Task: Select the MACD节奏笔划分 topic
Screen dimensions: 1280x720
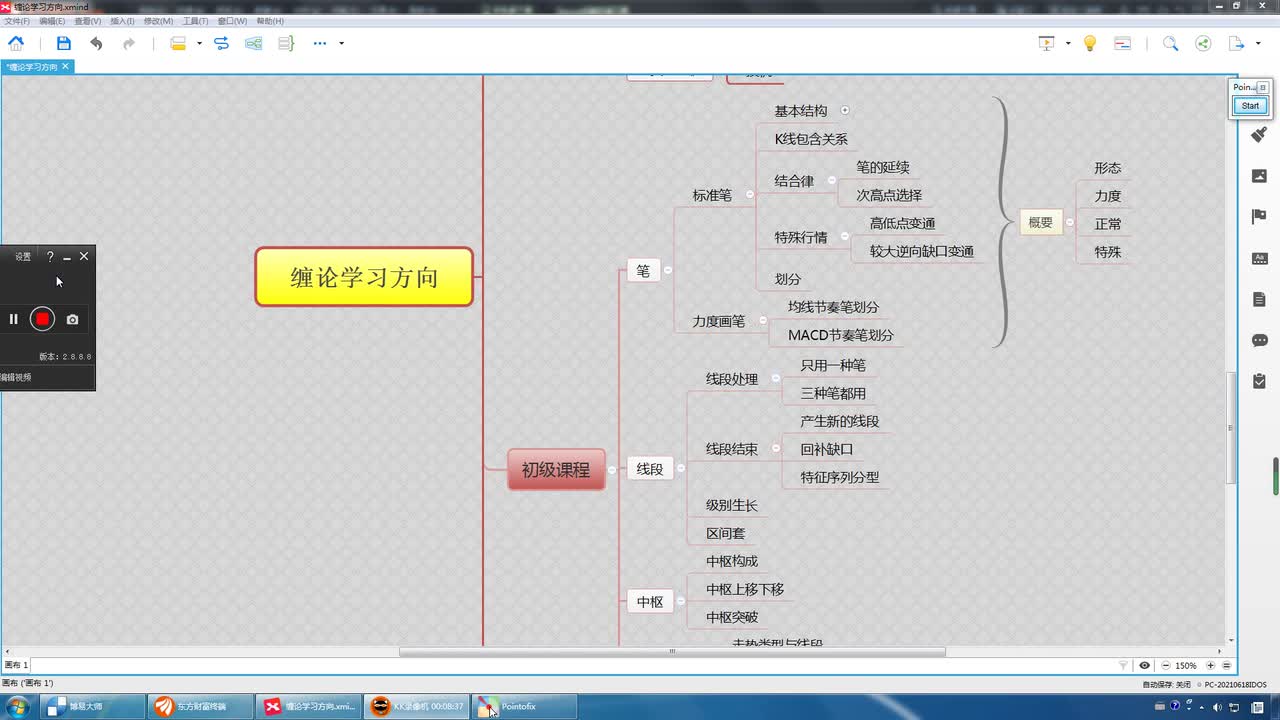Action: pyautogui.click(x=841, y=335)
